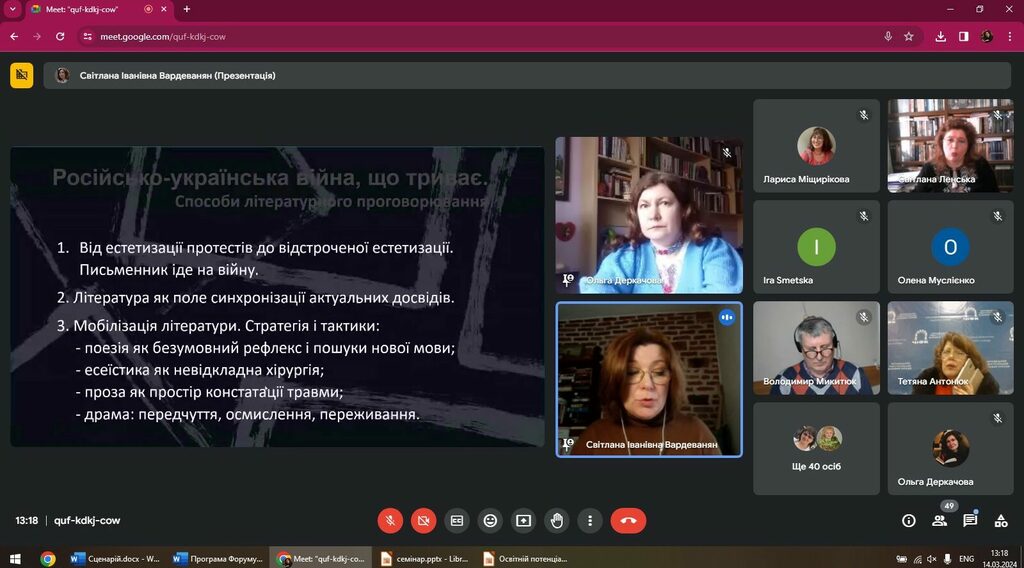The image size is (1024, 568).
Task: Toggle closed captions
Action: [457, 520]
